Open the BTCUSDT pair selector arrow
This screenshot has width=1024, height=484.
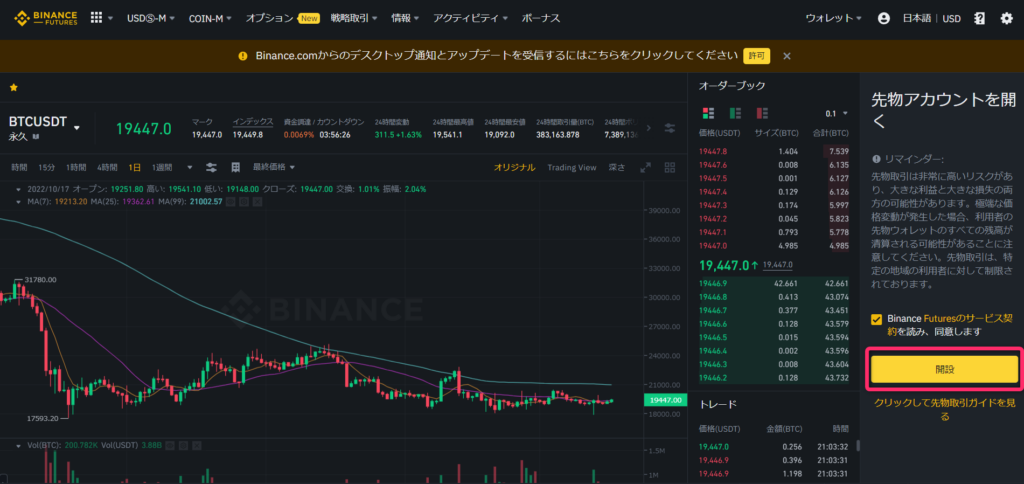tap(77, 128)
